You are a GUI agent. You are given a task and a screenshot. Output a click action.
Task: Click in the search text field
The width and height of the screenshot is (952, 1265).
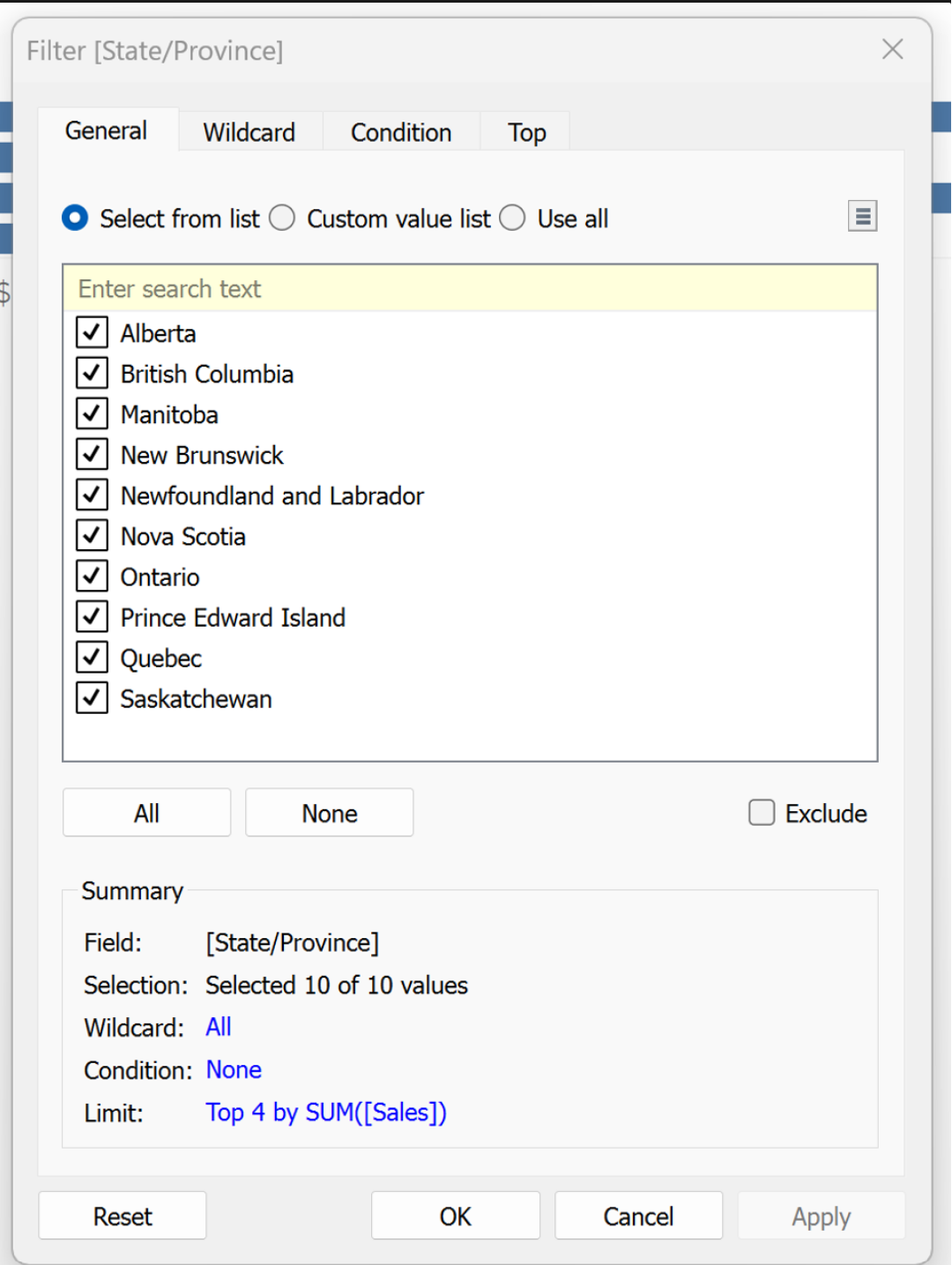[470, 289]
